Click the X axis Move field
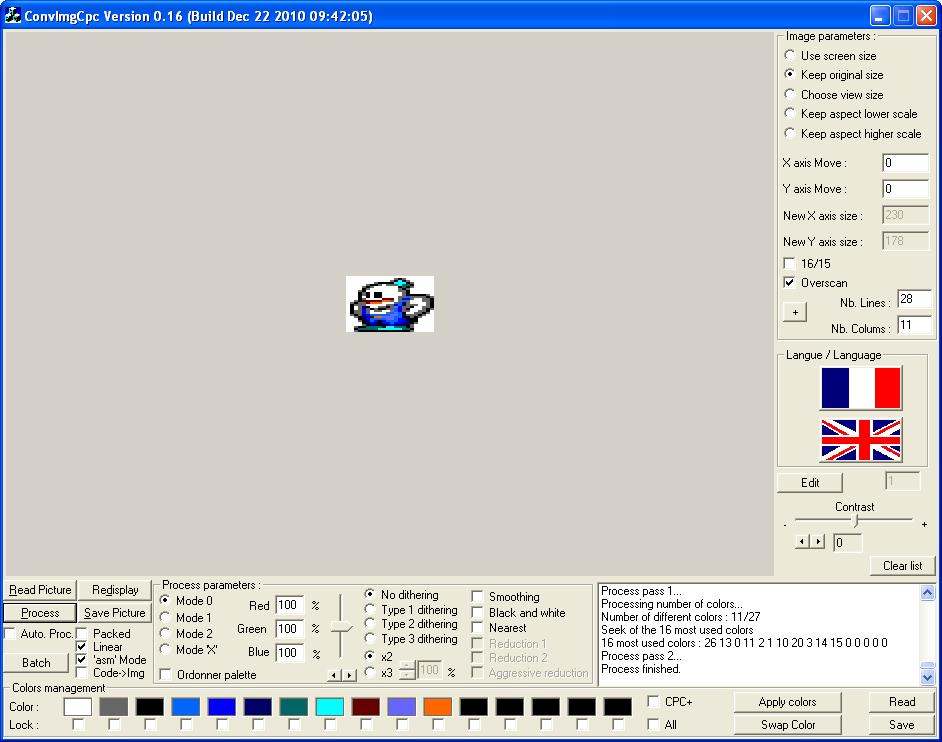Viewport: 942px width, 742px height. (905, 163)
